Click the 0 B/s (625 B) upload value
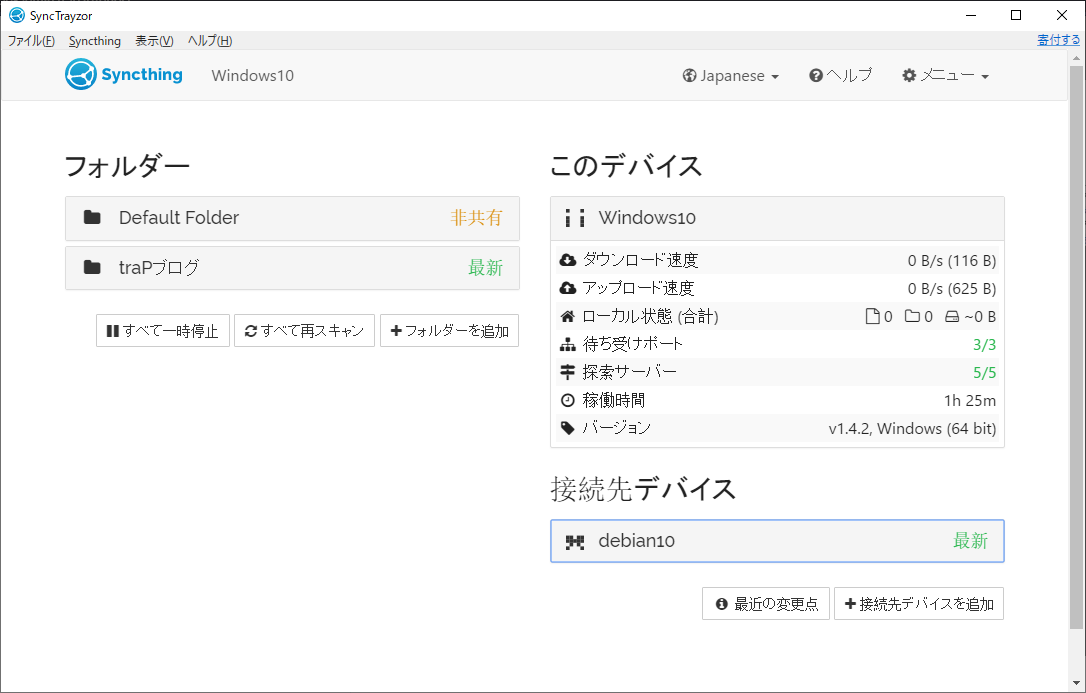The height and width of the screenshot is (693, 1086). [x=952, y=289]
